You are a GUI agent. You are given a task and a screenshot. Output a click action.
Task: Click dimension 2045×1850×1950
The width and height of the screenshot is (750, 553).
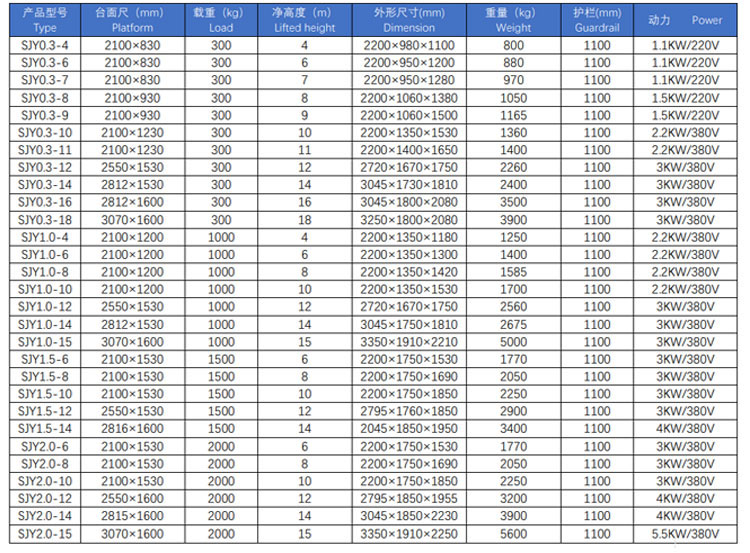click(409, 429)
